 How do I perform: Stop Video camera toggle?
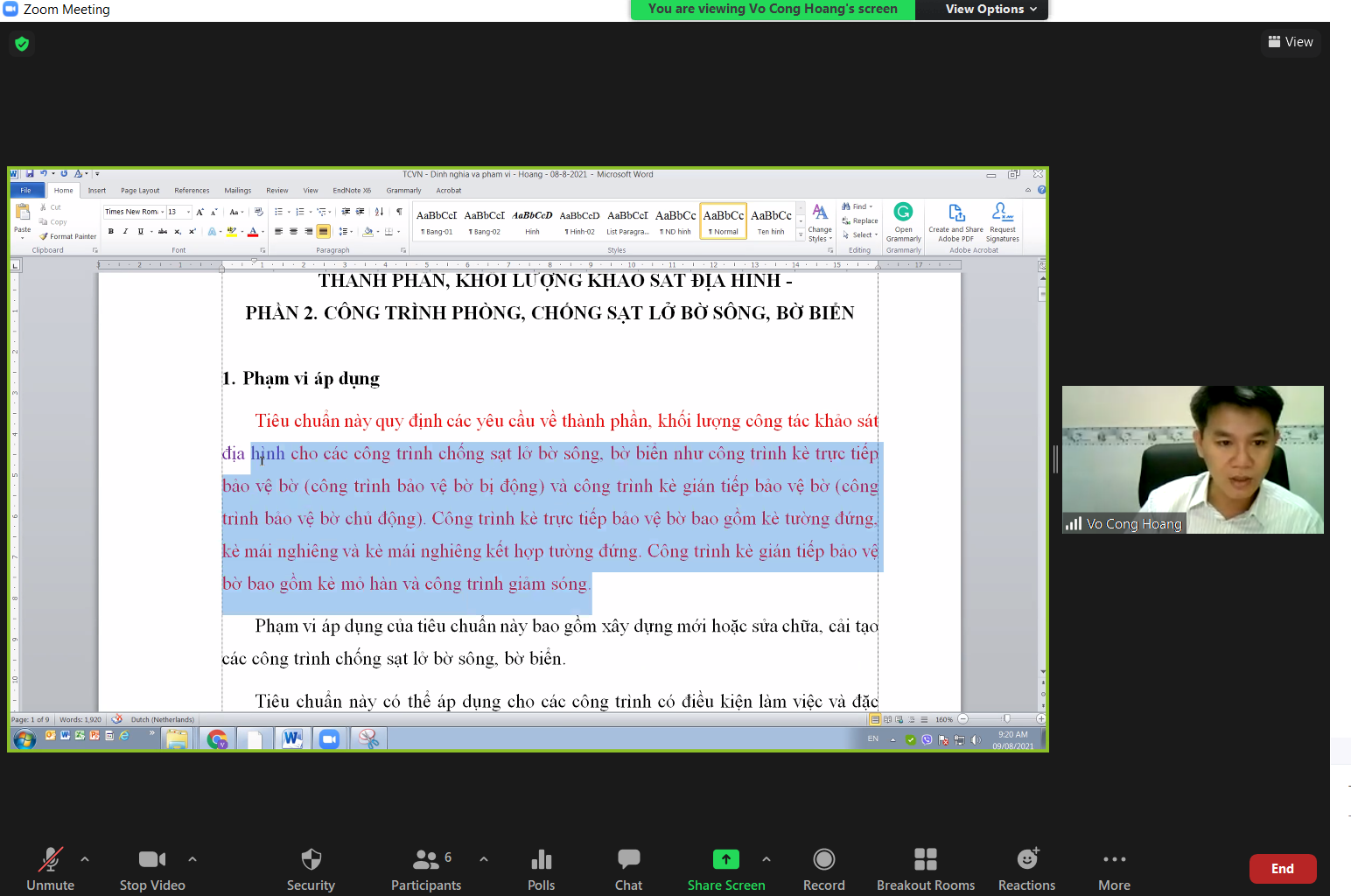click(152, 869)
